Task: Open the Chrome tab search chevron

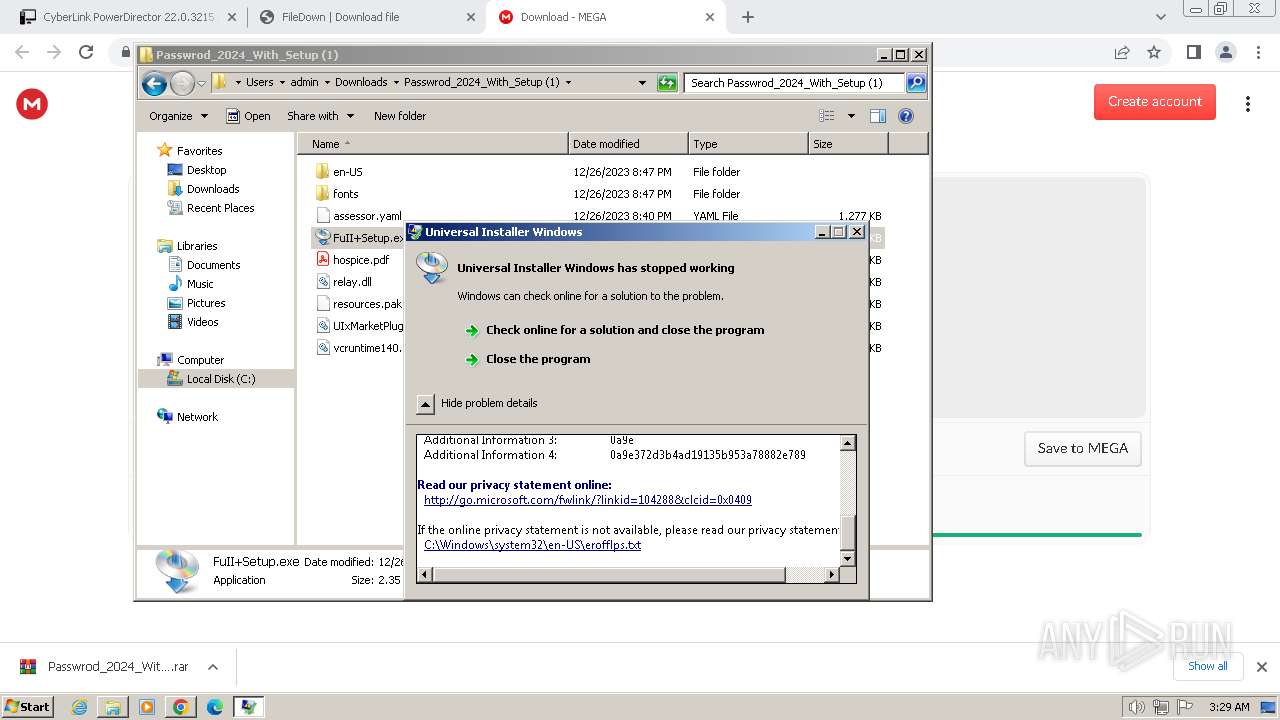Action: tap(1161, 17)
